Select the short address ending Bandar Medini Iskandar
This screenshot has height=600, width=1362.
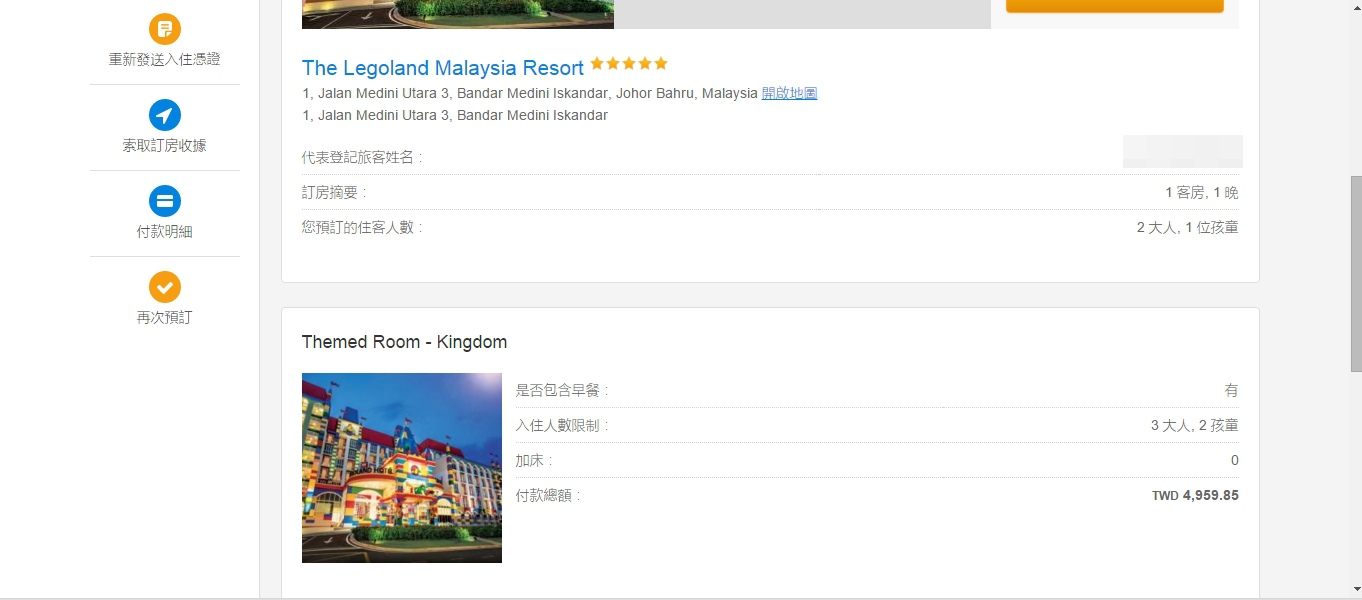pos(455,115)
